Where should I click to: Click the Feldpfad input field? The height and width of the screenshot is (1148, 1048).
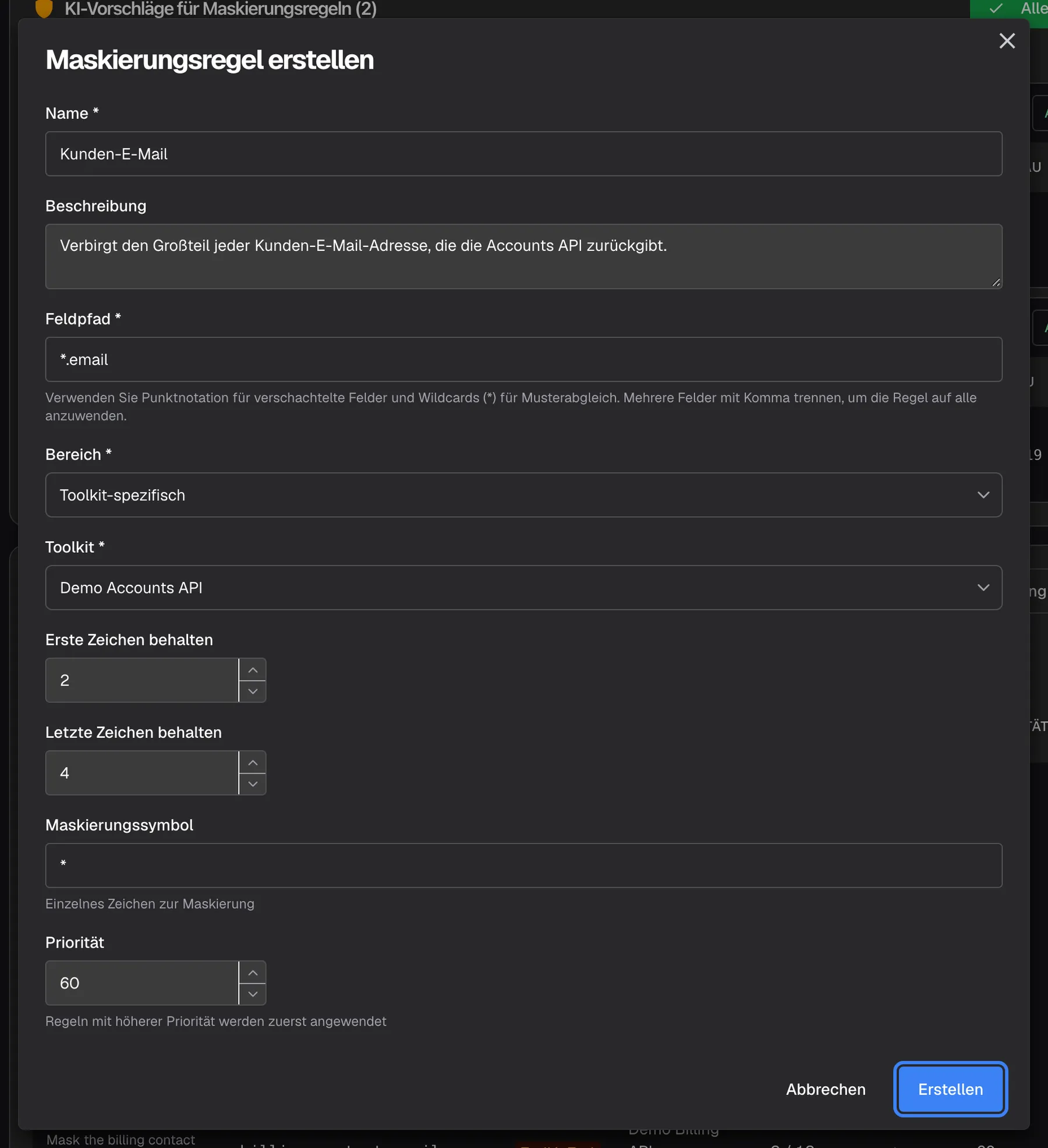pos(523,359)
